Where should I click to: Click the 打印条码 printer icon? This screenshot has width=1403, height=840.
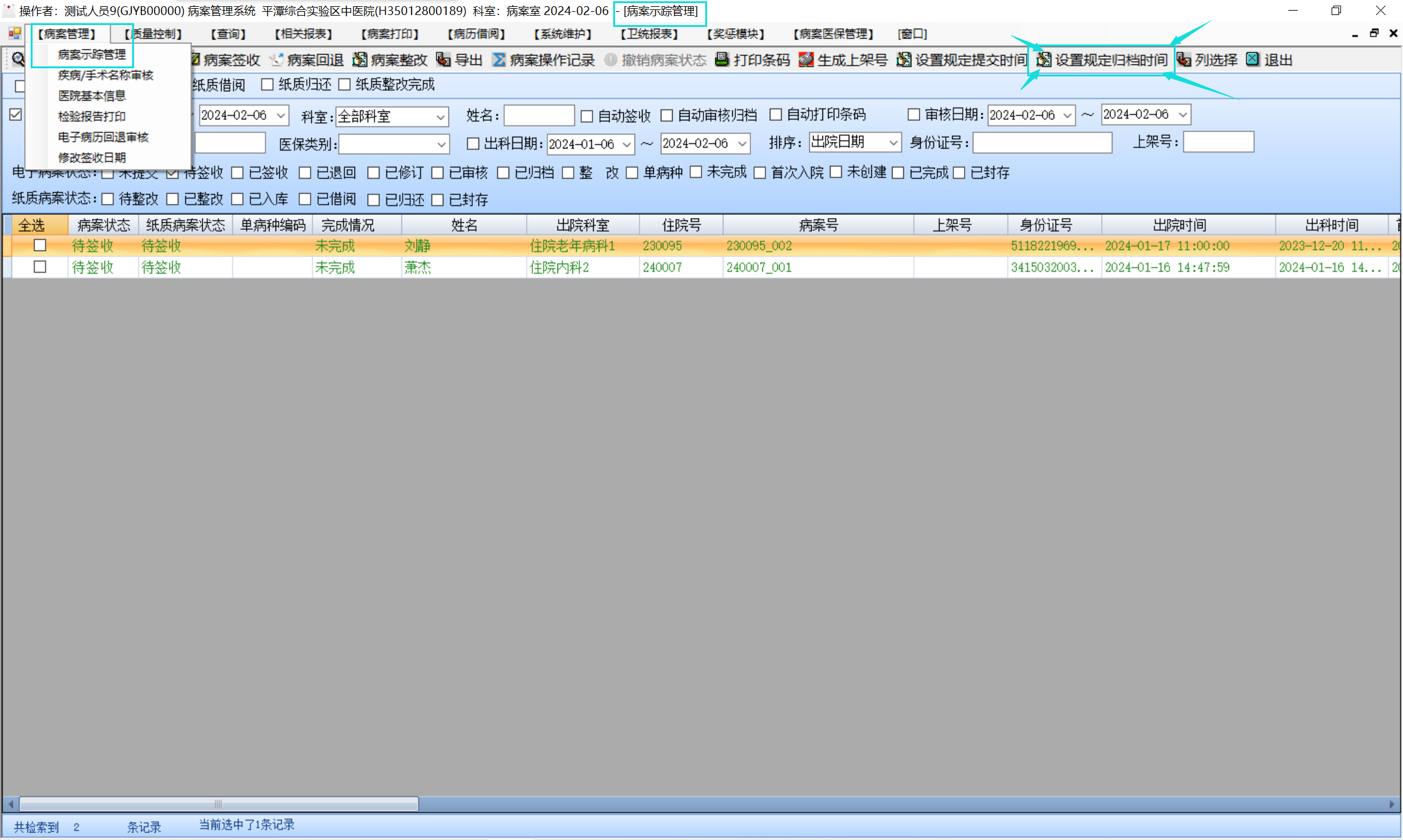click(x=722, y=60)
